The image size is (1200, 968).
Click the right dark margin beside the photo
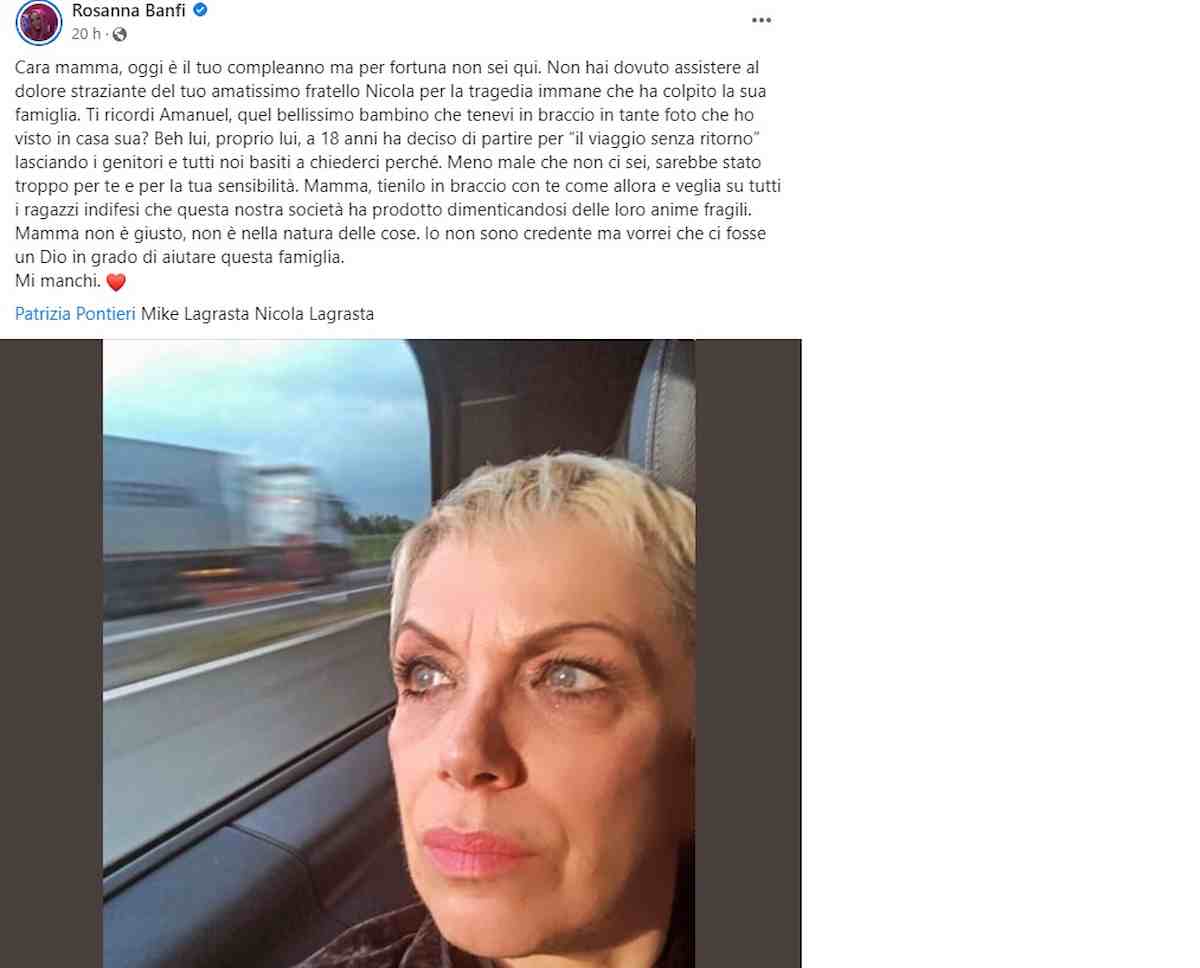pos(748,653)
